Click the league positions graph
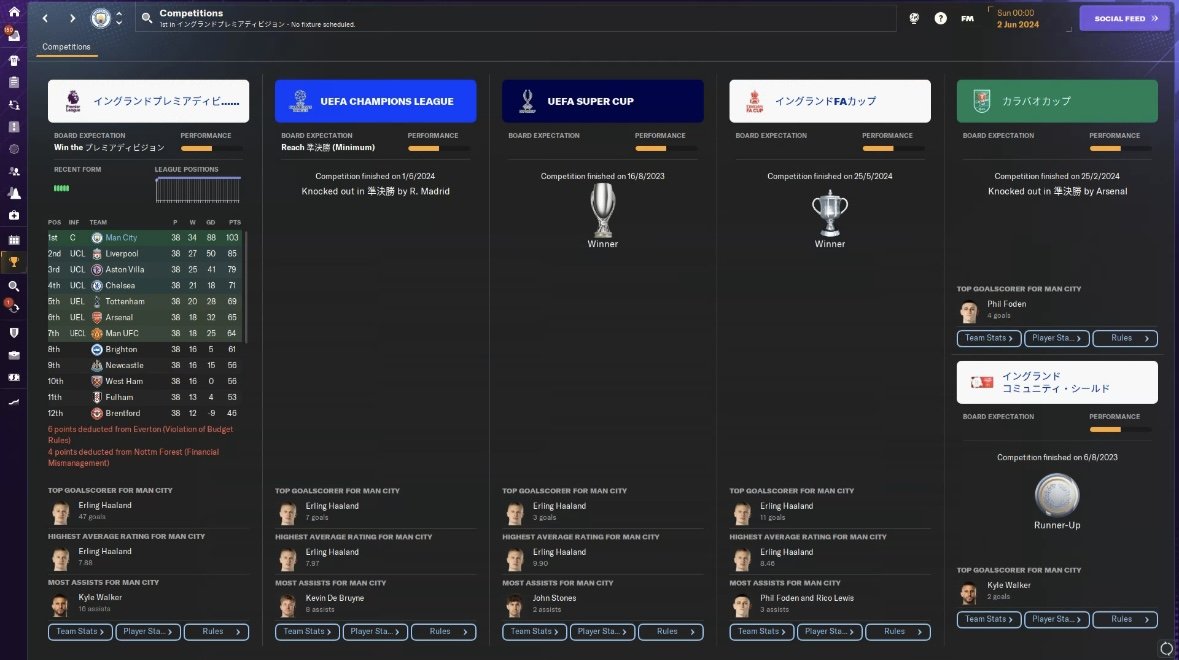 198,190
